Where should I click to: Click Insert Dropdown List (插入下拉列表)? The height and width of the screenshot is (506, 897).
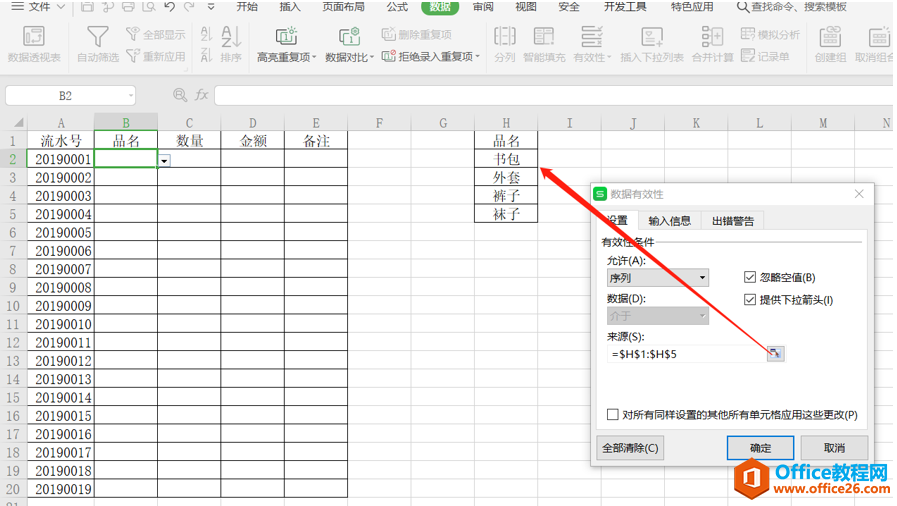click(x=652, y=44)
